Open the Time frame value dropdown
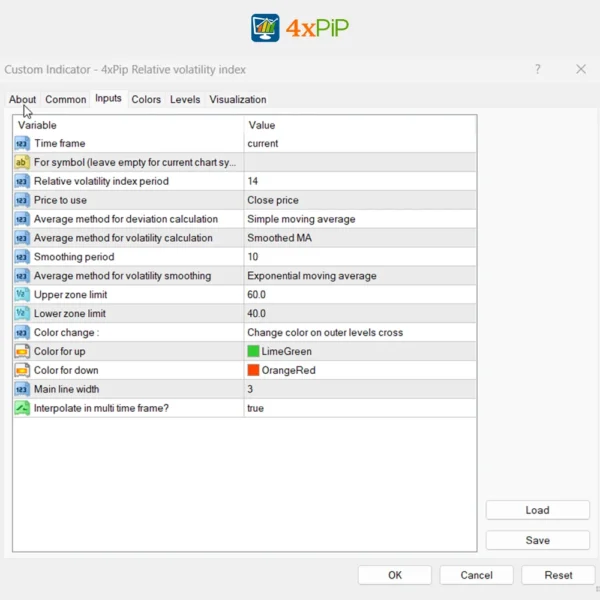The width and height of the screenshot is (600, 600). click(360, 143)
